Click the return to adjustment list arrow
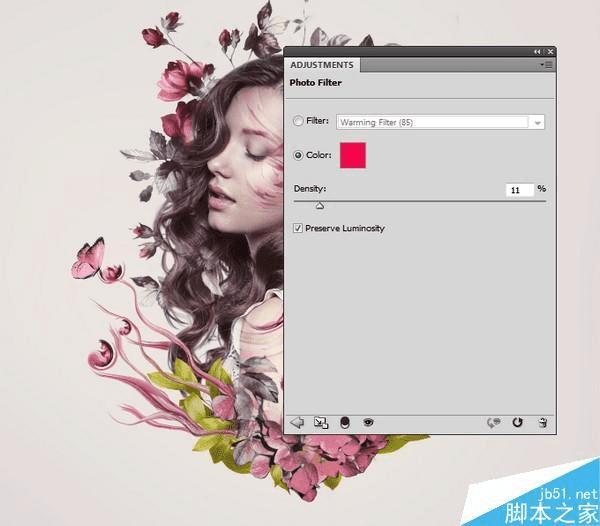The height and width of the screenshot is (526, 600). (297, 422)
